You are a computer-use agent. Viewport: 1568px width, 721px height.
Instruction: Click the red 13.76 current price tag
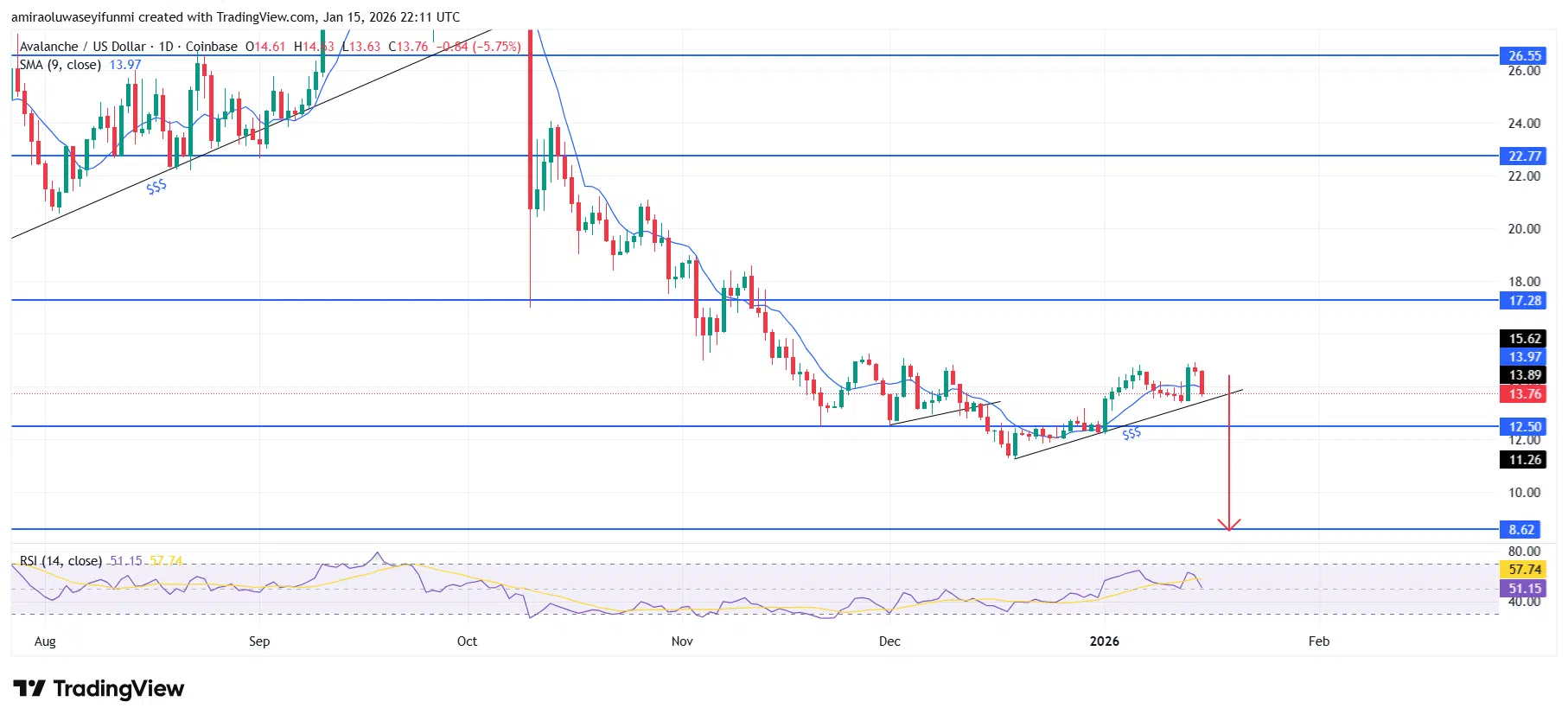[1523, 394]
